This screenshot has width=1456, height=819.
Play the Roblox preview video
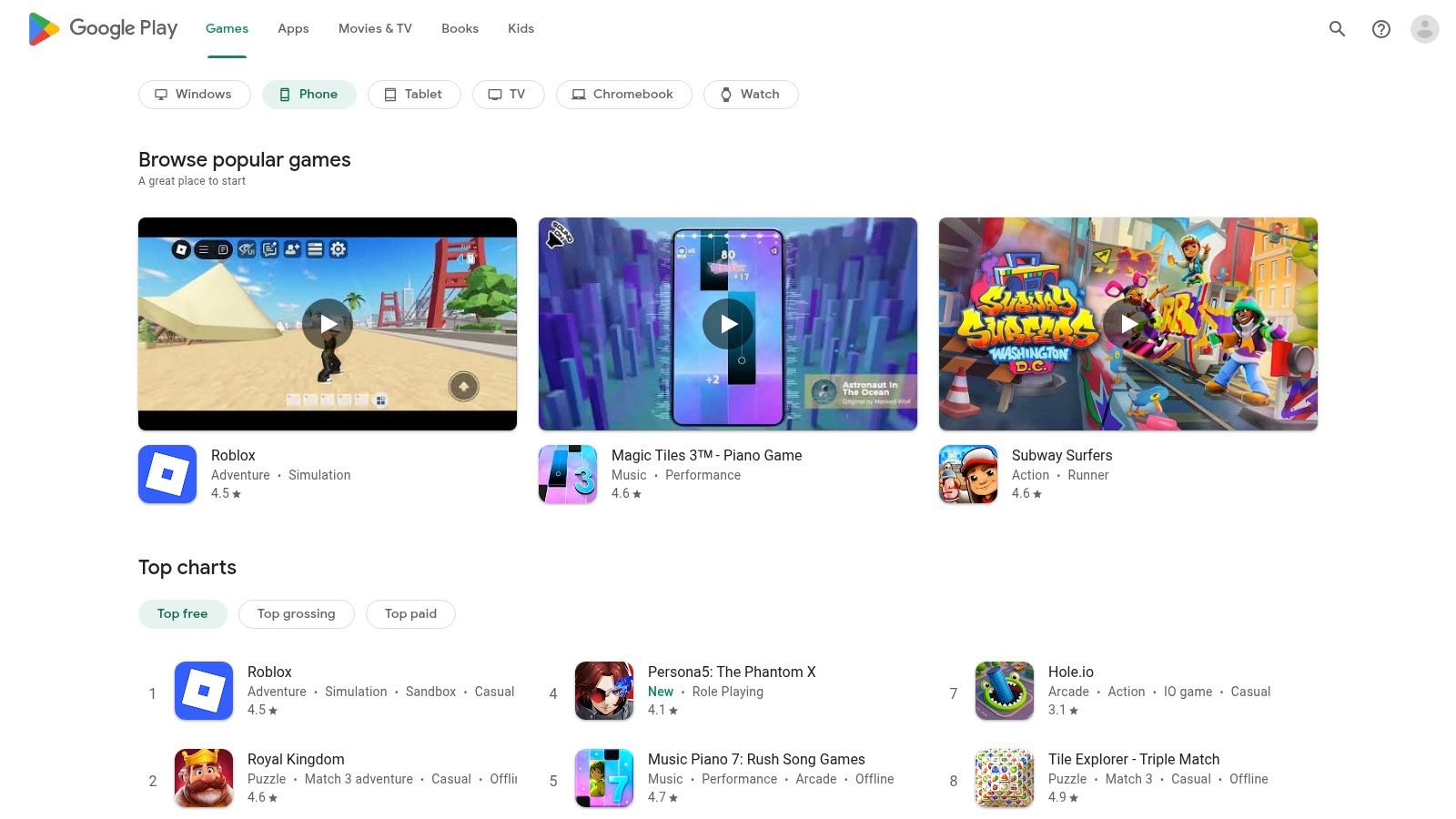click(x=328, y=324)
